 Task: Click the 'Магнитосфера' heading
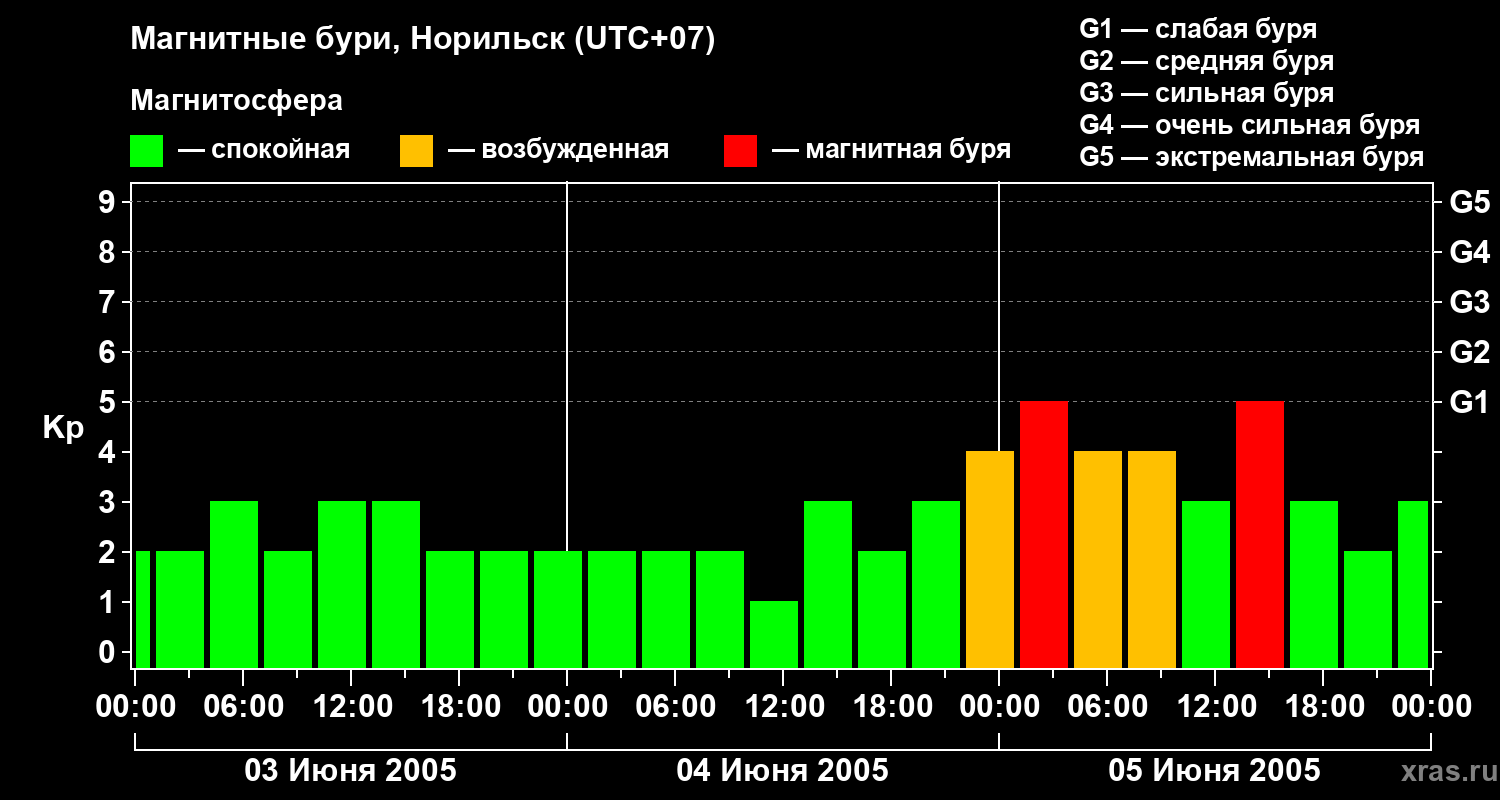point(237,101)
